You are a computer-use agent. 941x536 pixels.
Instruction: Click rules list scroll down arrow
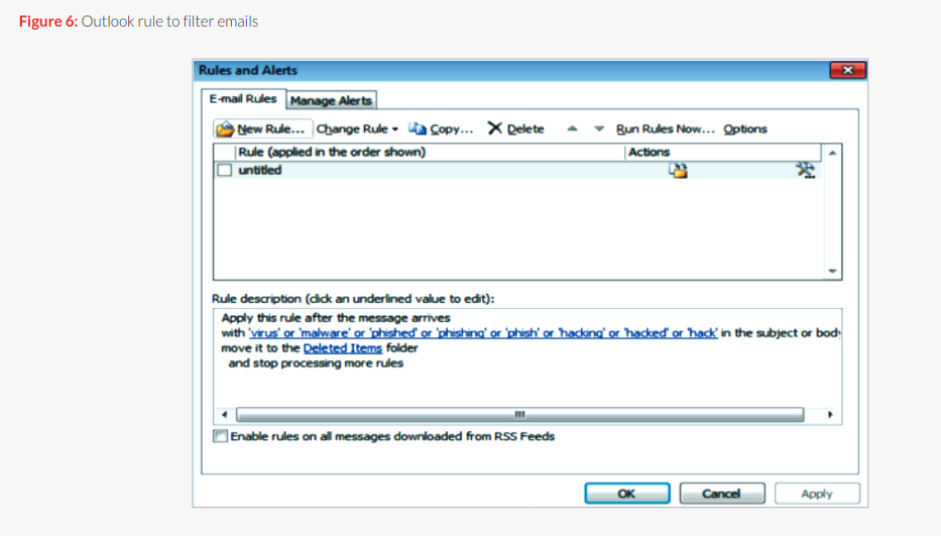coord(832,271)
